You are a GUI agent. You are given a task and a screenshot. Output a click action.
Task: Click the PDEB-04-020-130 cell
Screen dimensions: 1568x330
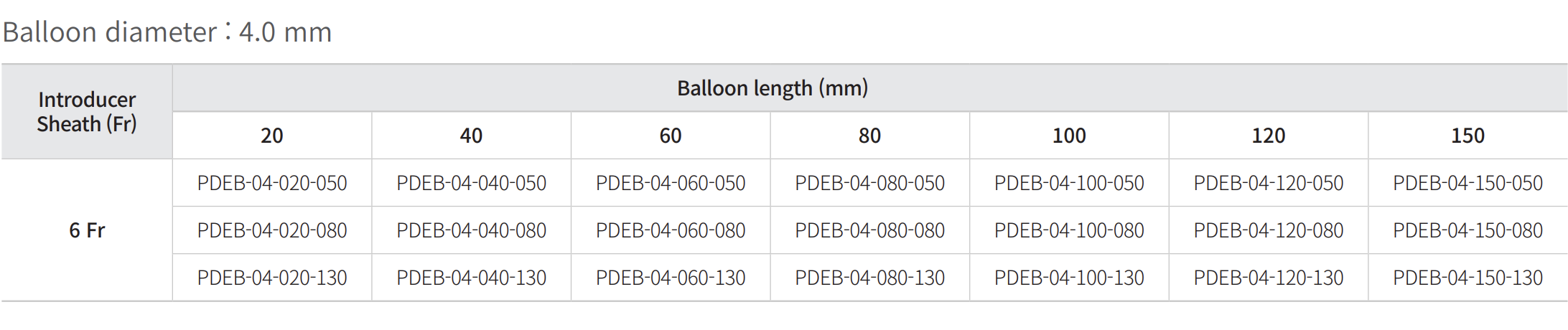pos(272,278)
